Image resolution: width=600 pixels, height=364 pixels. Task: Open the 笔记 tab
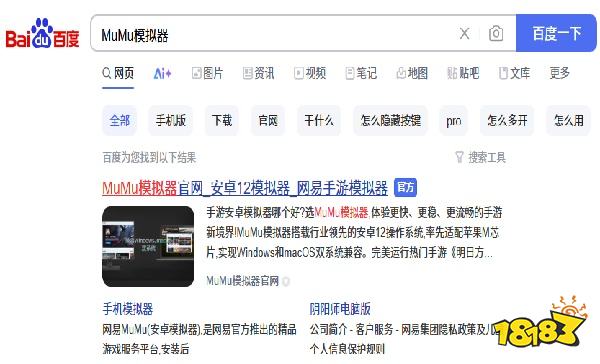(361, 73)
